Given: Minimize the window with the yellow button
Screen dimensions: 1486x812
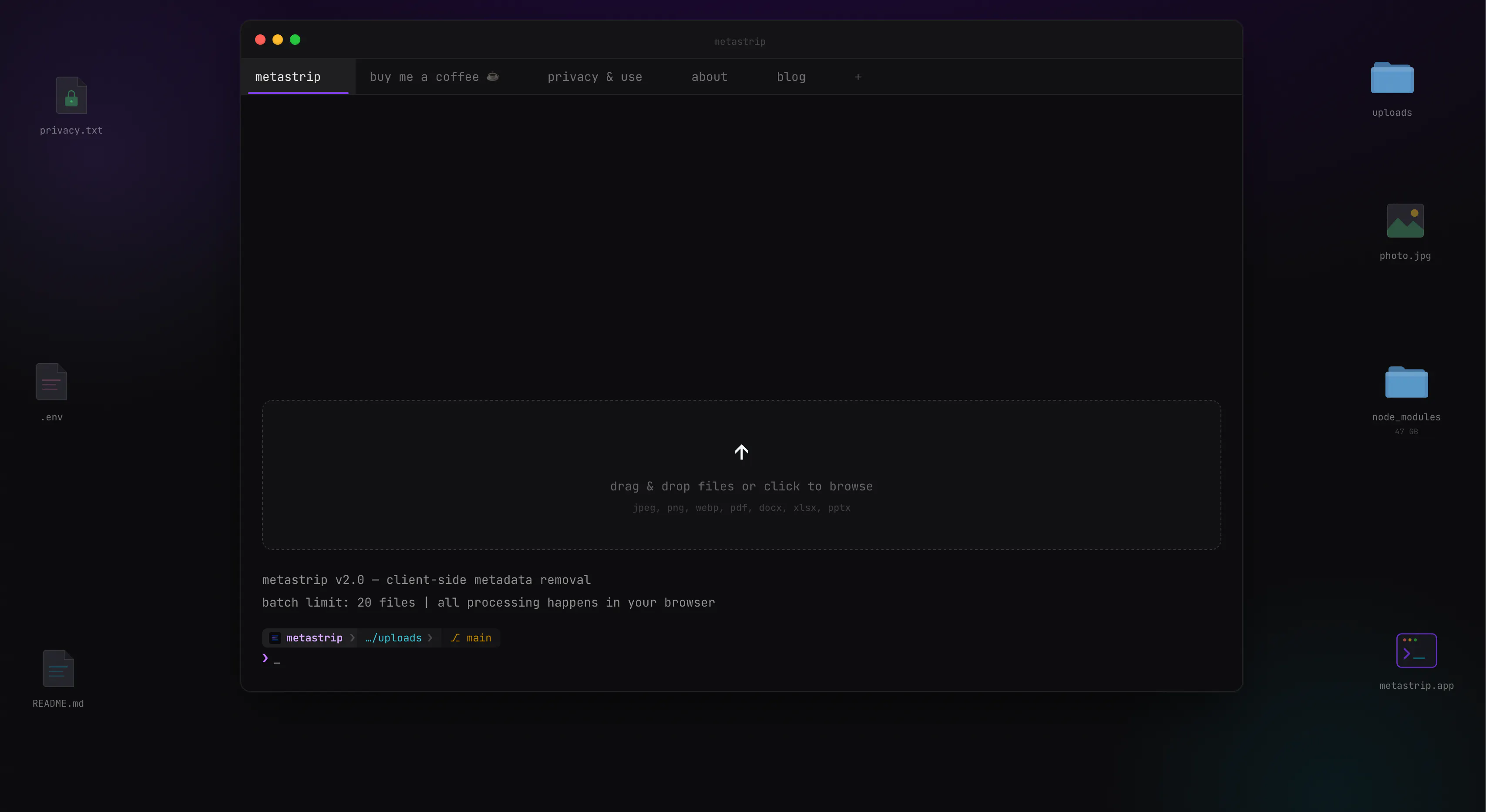Looking at the screenshot, I should pos(277,40).
